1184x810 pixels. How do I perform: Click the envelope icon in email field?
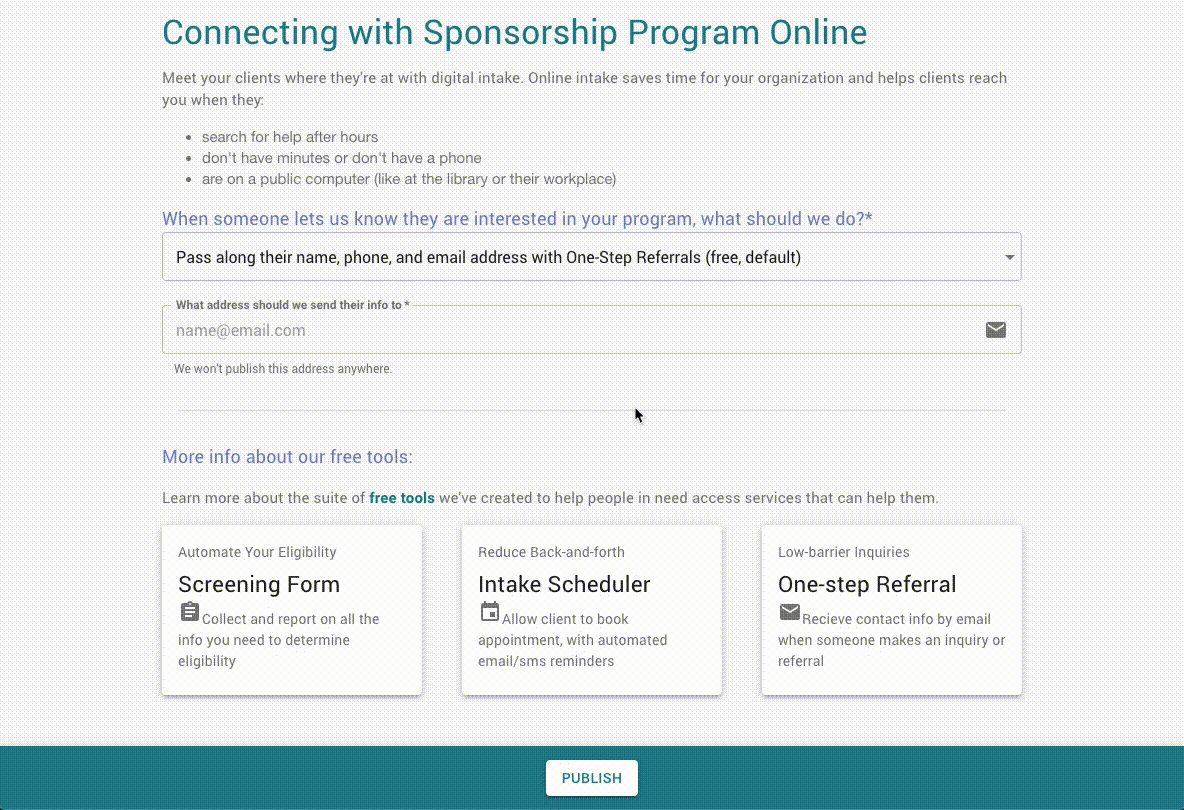coord(995,330)
